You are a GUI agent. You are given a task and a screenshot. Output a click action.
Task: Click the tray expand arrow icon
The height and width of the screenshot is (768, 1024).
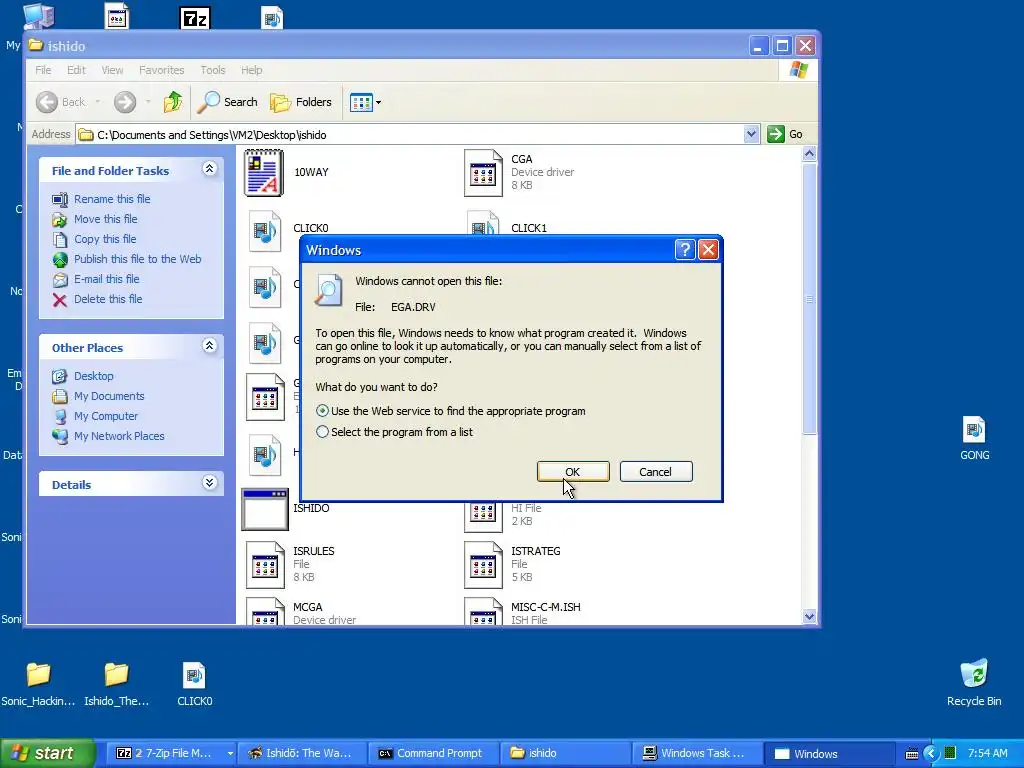tap(931, 754)
